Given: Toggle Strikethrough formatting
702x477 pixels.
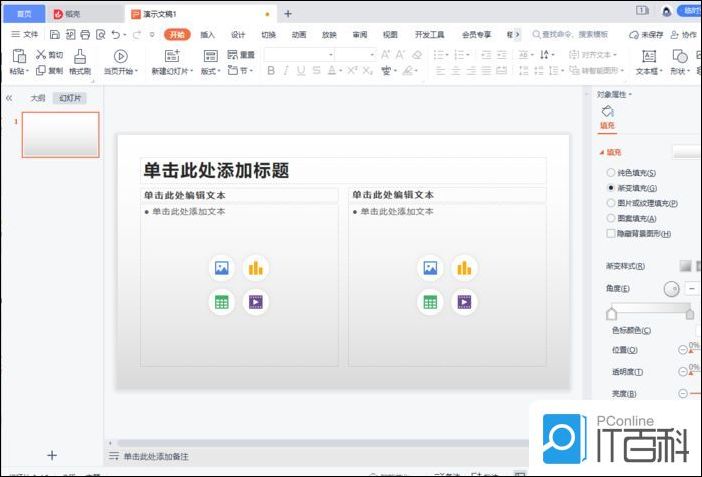Looking at the screenshot, I should click(317, 70).
